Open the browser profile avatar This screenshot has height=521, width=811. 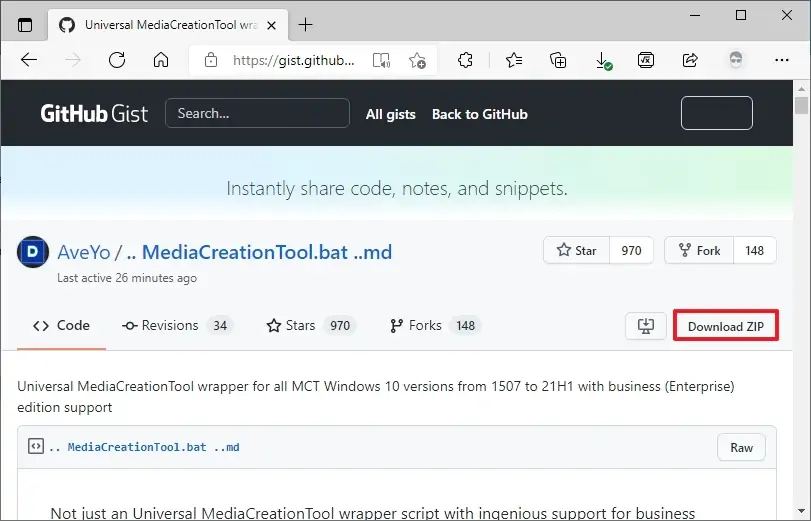tap(735, 60)
